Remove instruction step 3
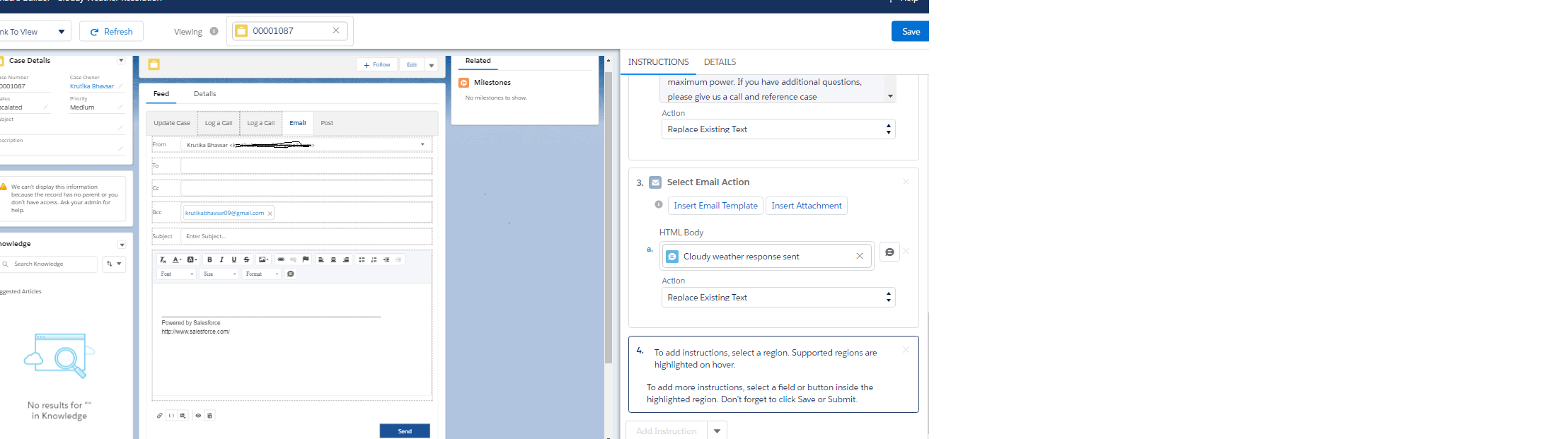The width and height of the screenshot is (1568, 439). 906,182
